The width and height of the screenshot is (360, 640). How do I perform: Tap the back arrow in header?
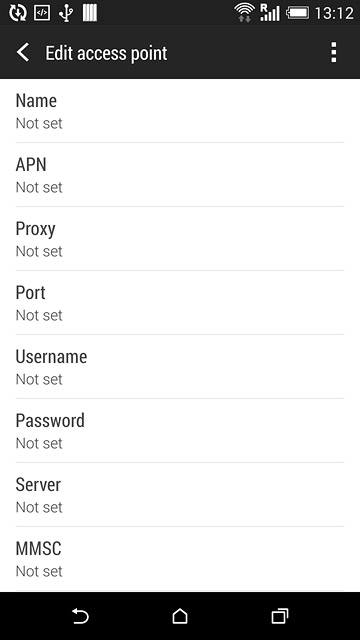point(23,53)
